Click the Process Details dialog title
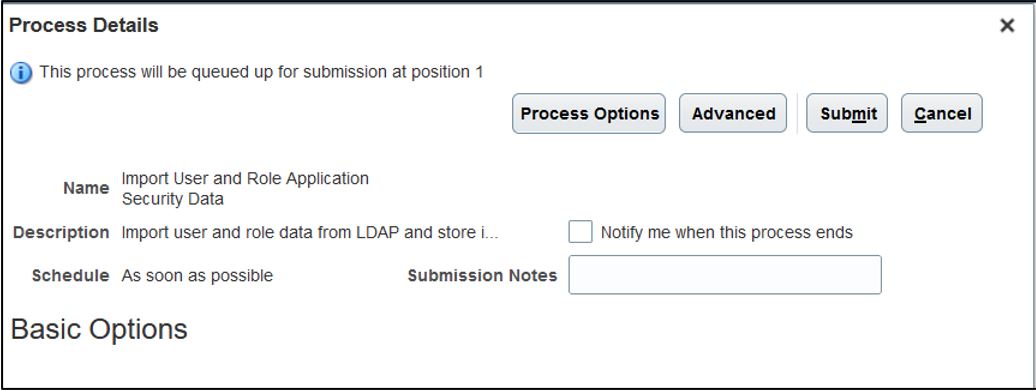This screenshot has width=1036, height=391. 84,26
